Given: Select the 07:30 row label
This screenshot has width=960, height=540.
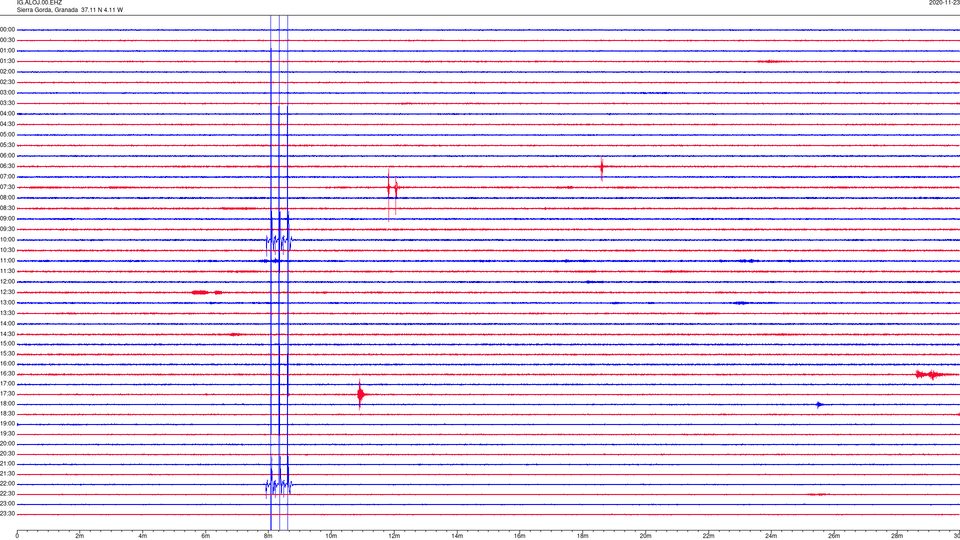Looking at the screenshot, I should 7,187.
